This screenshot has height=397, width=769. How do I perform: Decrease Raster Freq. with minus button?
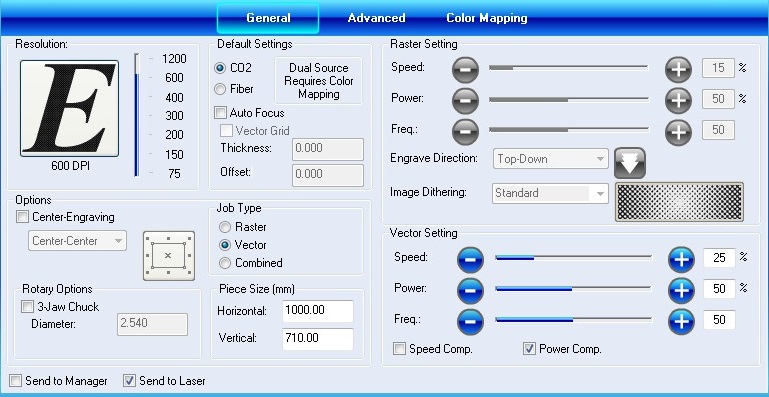pyautogui.click(x=465, y=132)
